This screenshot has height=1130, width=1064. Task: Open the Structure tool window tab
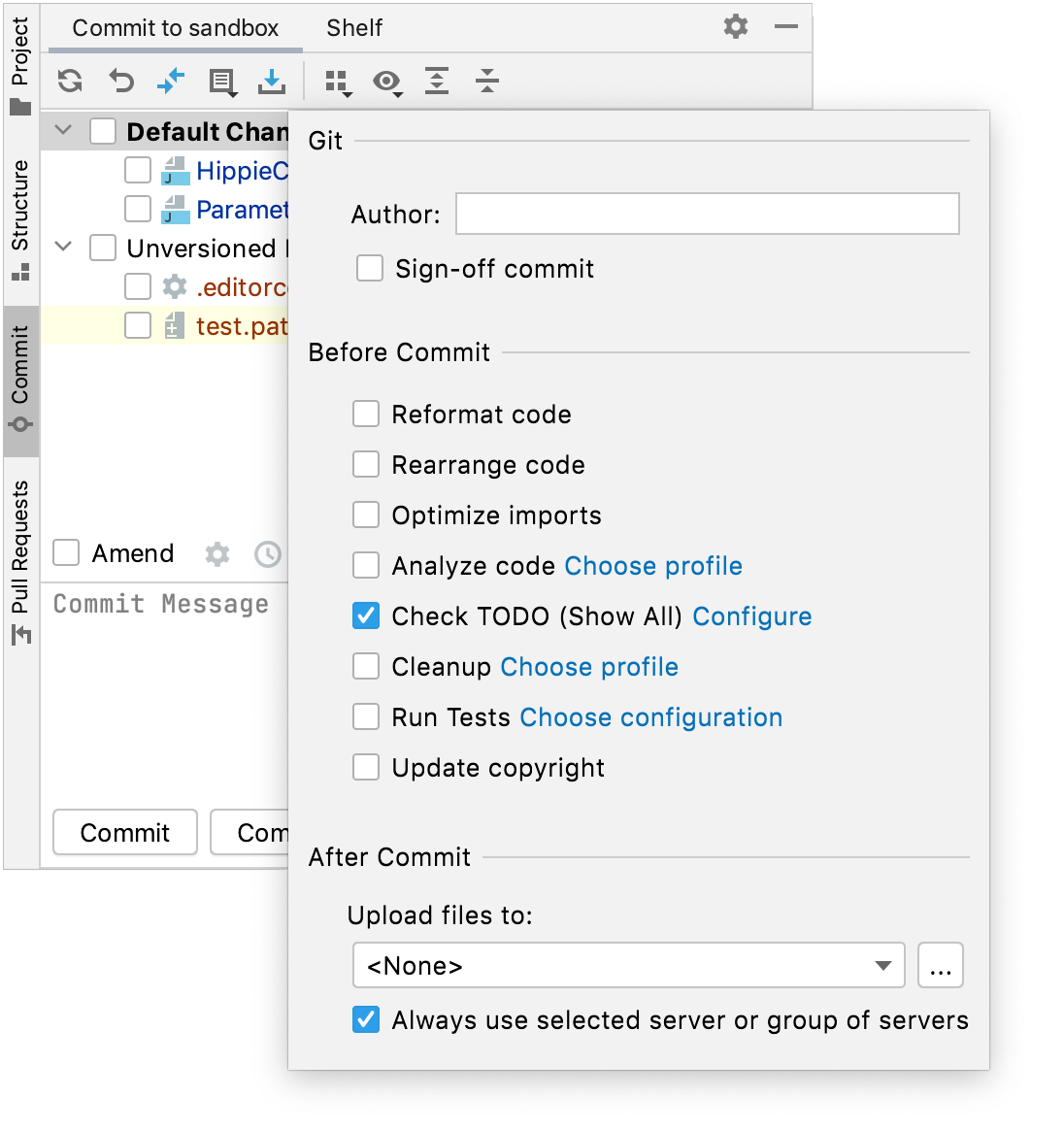tap(20, 219)
